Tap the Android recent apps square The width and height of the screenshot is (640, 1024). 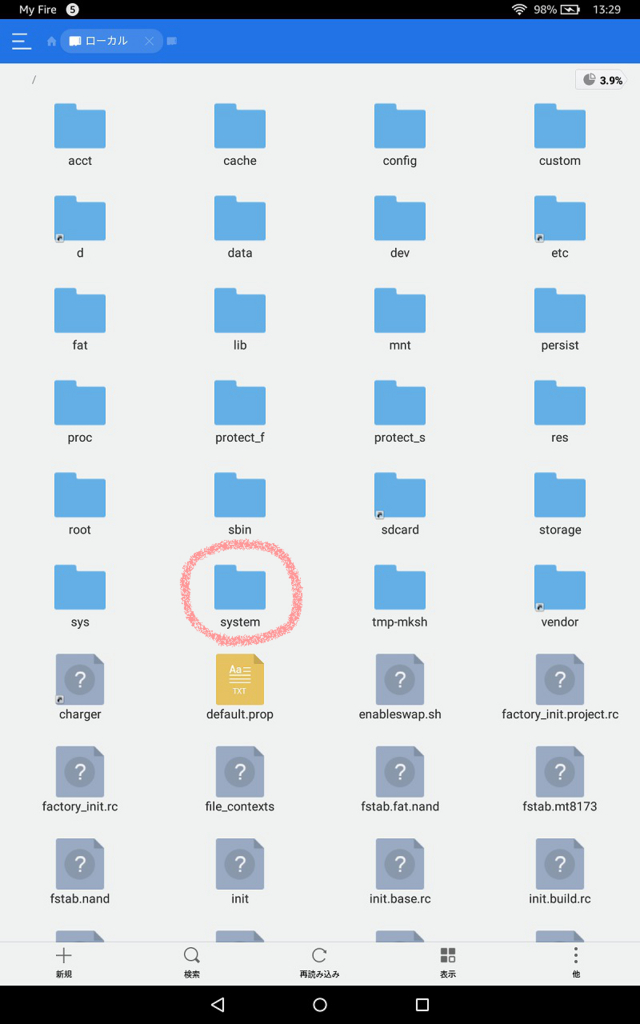pyautogui.click(x=423, y=1004)
